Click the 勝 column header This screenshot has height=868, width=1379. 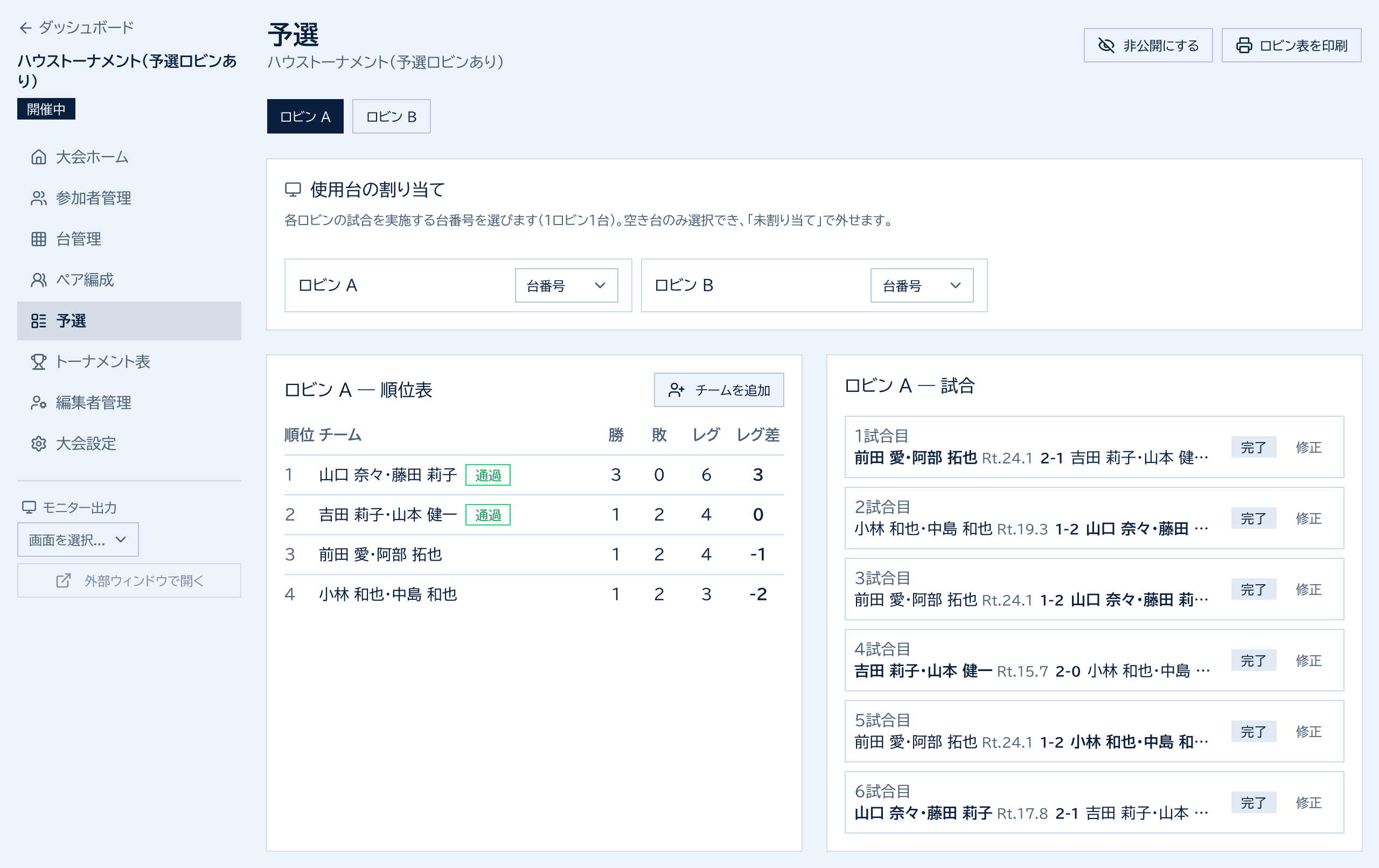click(616, 435)
